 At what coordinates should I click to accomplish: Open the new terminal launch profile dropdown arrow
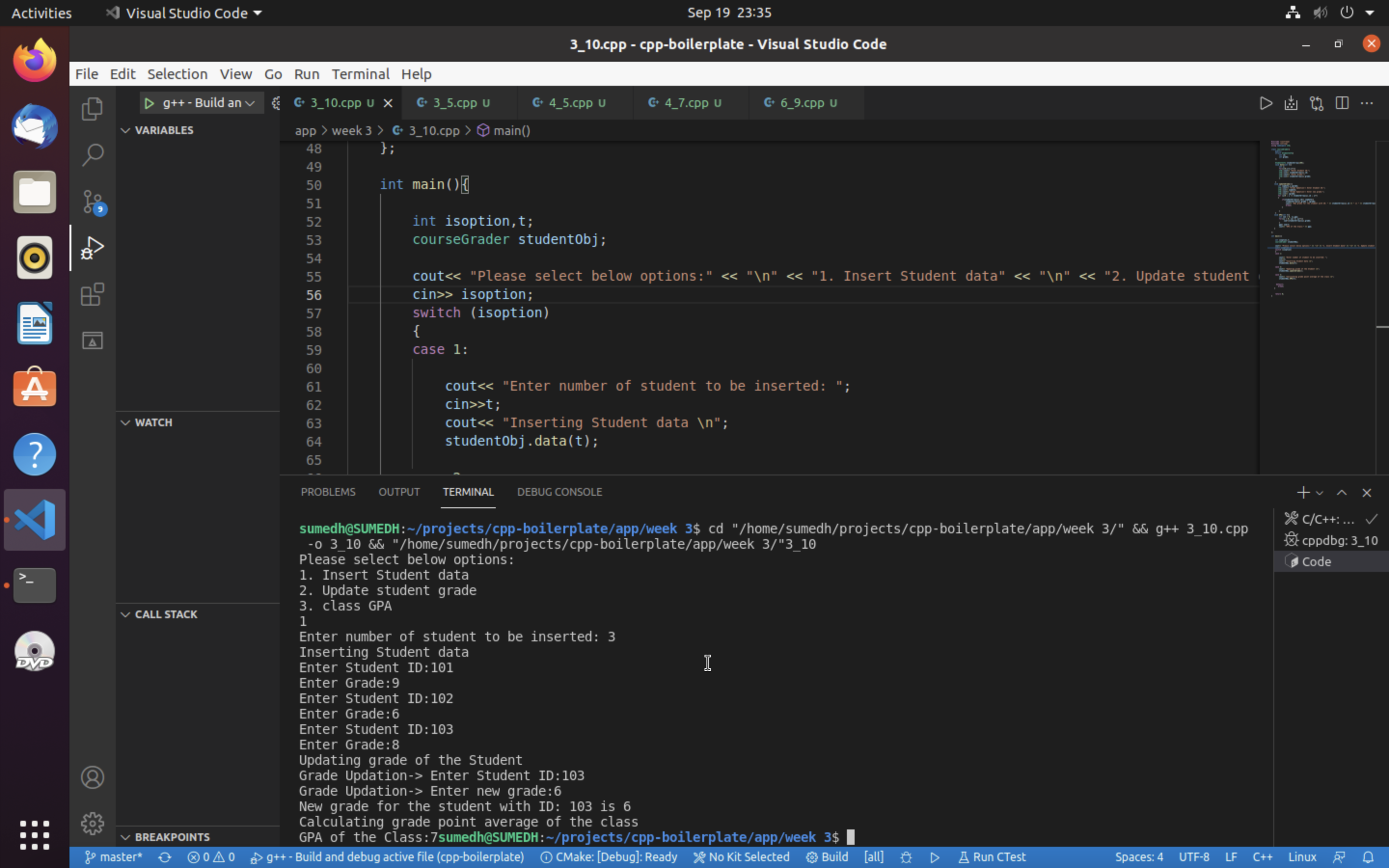(x=1319, y=492)
